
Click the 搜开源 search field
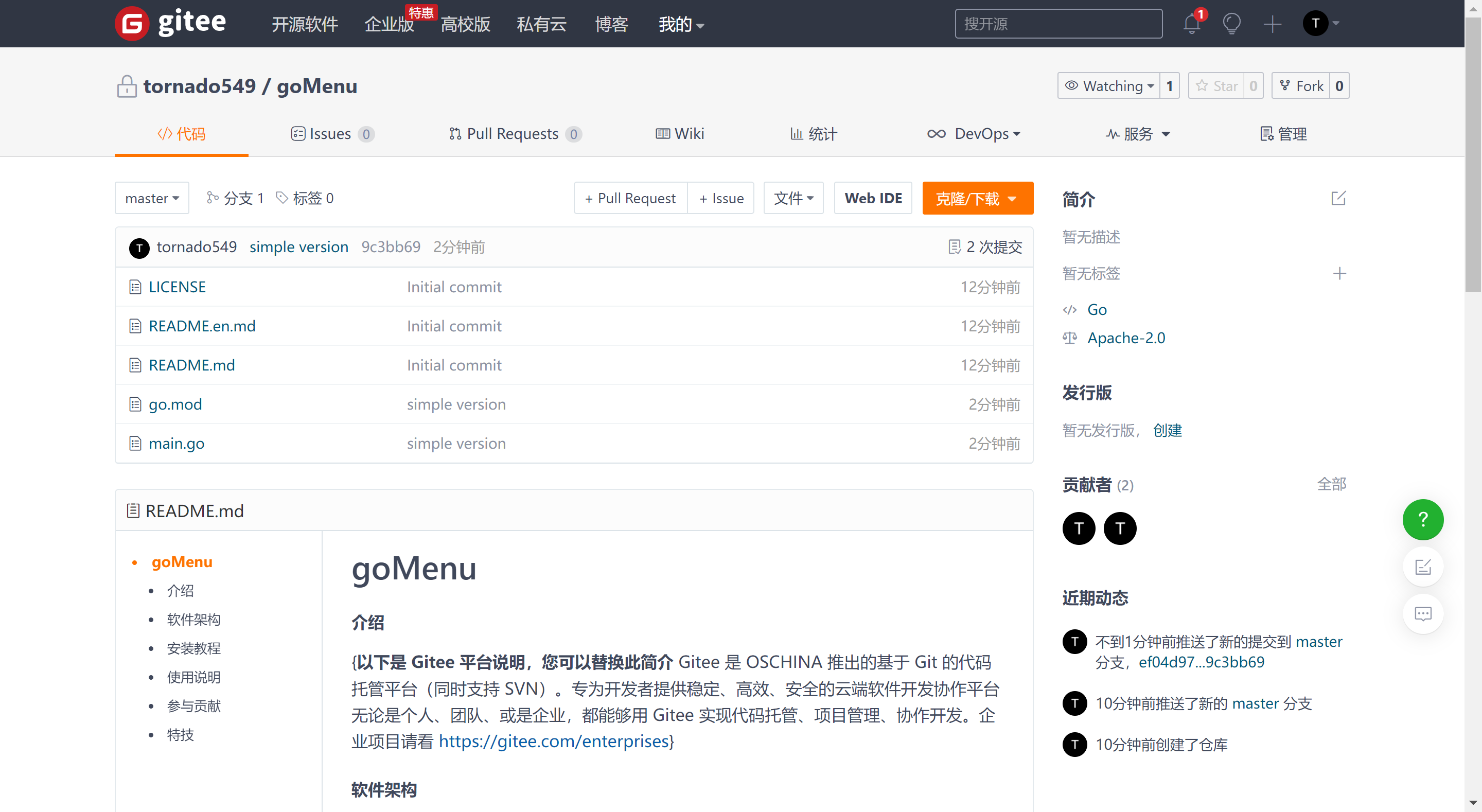tap(1058, 24)
